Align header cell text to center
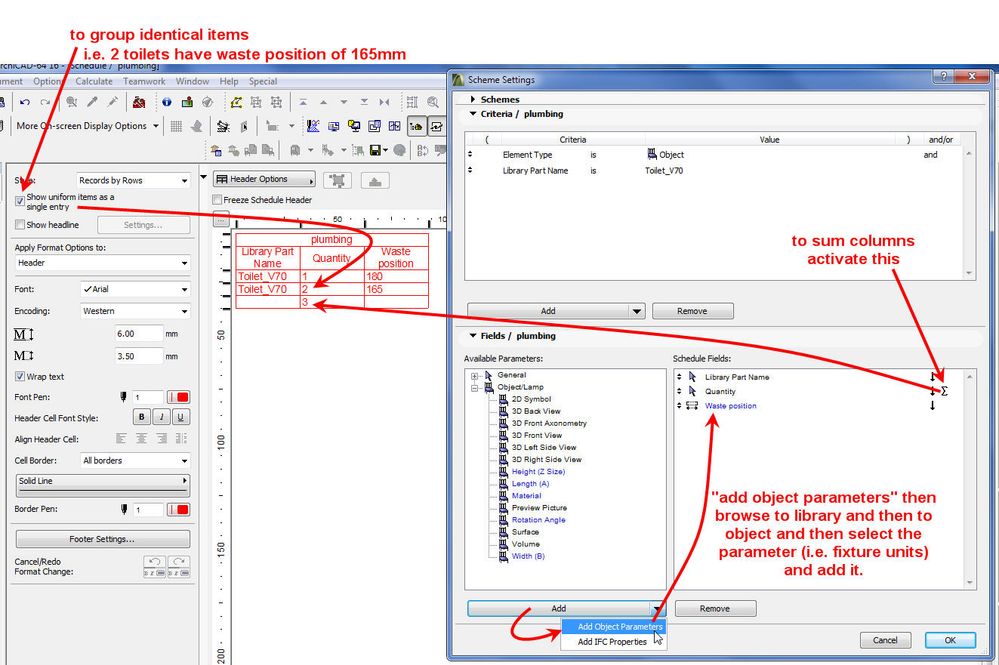The width and height of the screenshot is (999, 665). pos(141,439)
